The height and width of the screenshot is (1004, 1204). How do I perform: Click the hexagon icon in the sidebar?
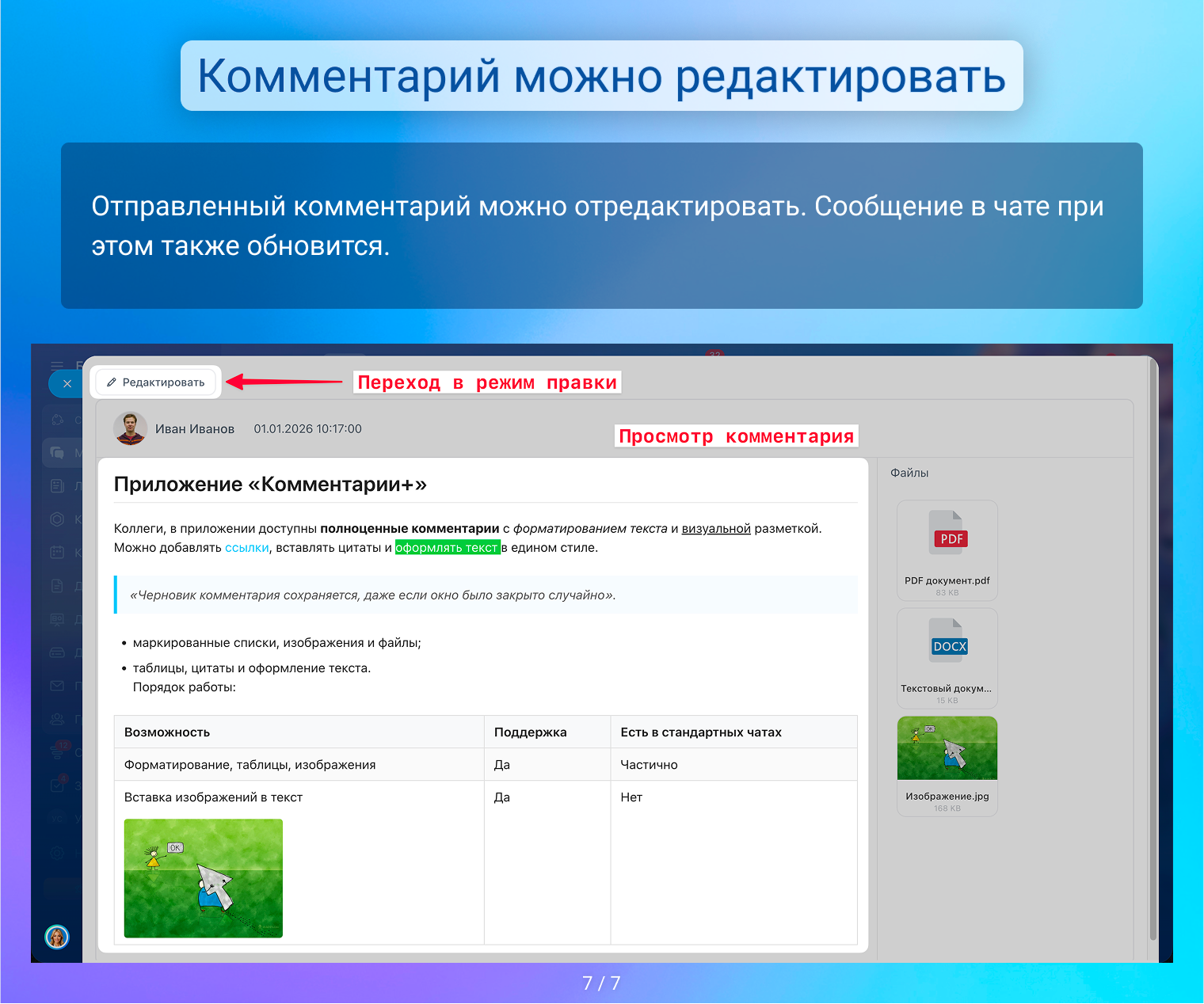57,519
